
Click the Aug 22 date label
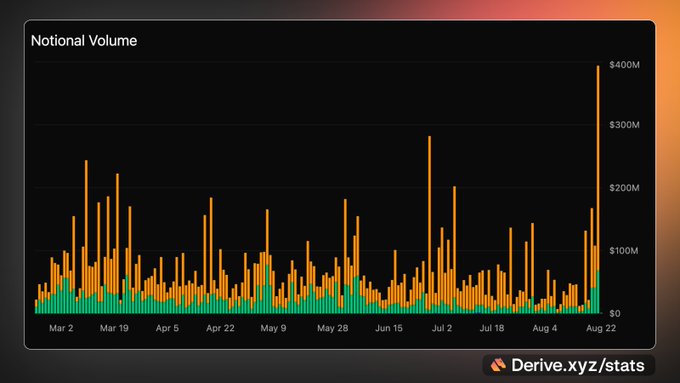pos(601,328)
